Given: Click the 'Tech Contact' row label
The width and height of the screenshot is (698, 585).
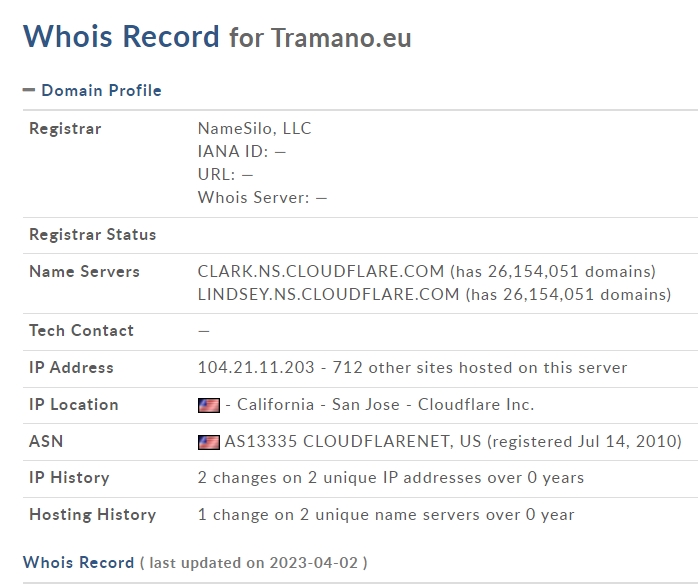Looking at the screenshot, I should (x=81, y=331).
